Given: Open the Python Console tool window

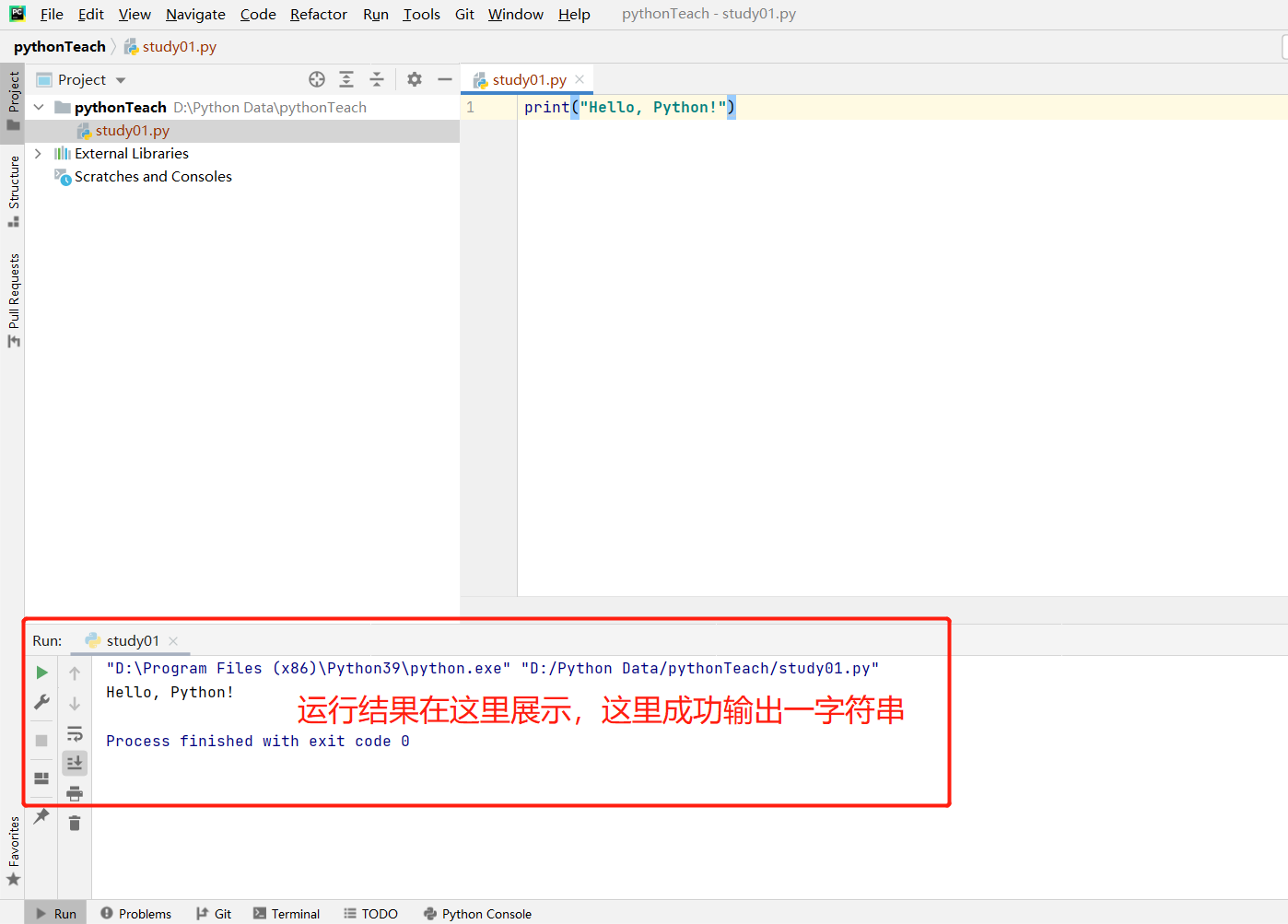Looking at the screenshot, I should coord(477,913).
